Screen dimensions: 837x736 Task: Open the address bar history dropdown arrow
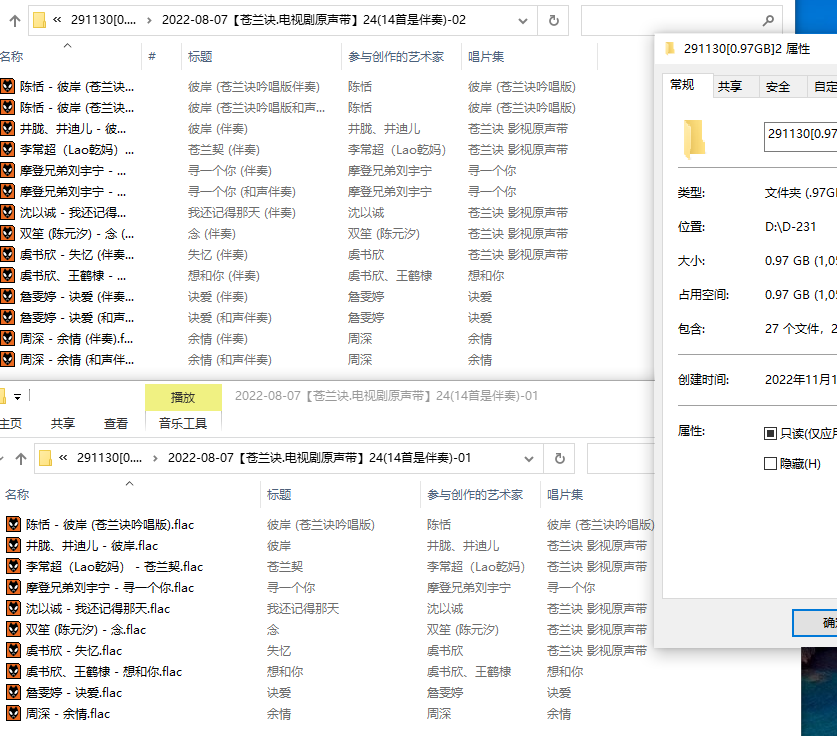click(522, 18)
